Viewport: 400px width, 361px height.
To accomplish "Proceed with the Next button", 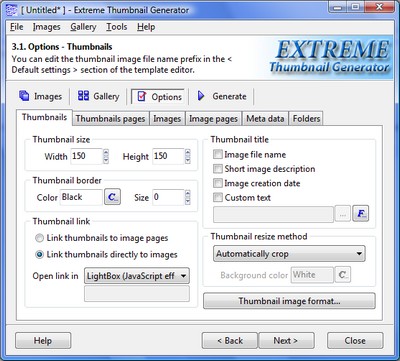I will pos(286,341).
